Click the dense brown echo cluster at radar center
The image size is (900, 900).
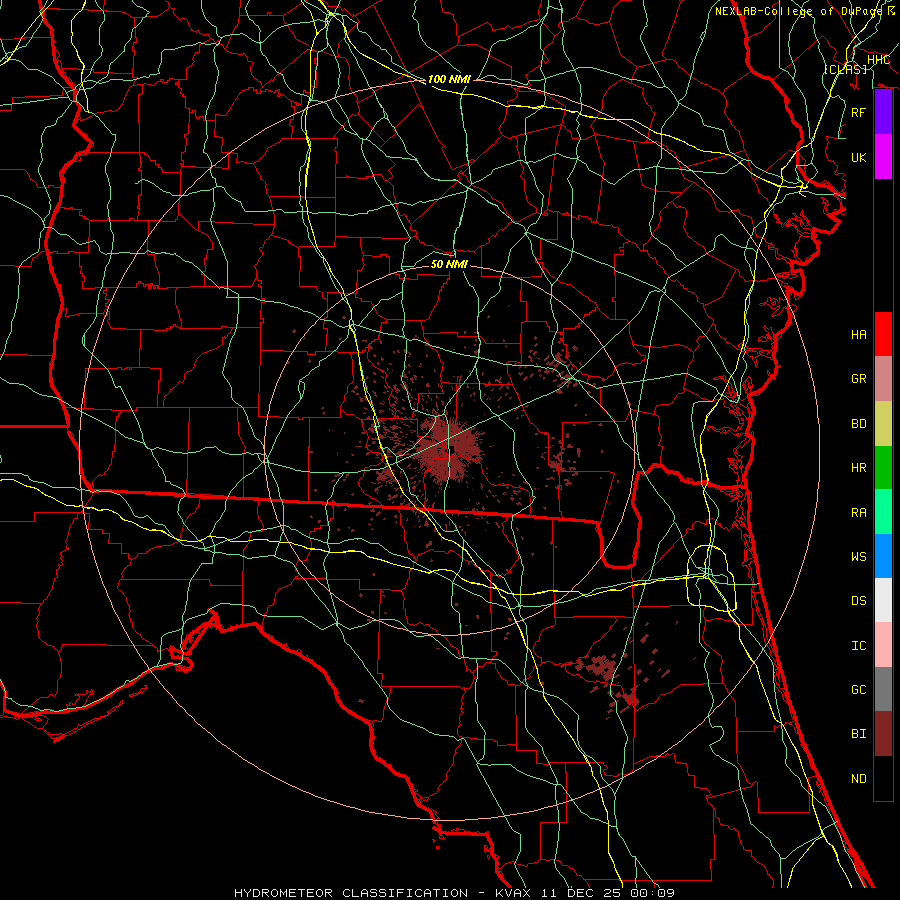point(449,449)
